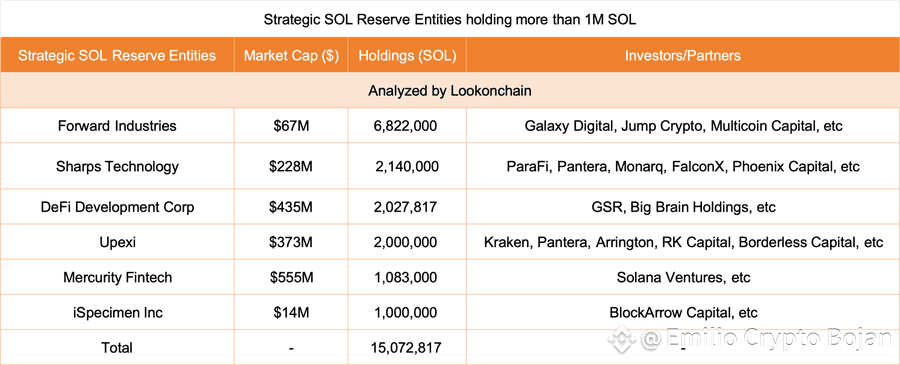This screenshot has width=900, height=365.
Task: Select the $435M market cap cell
Action: 291,207
